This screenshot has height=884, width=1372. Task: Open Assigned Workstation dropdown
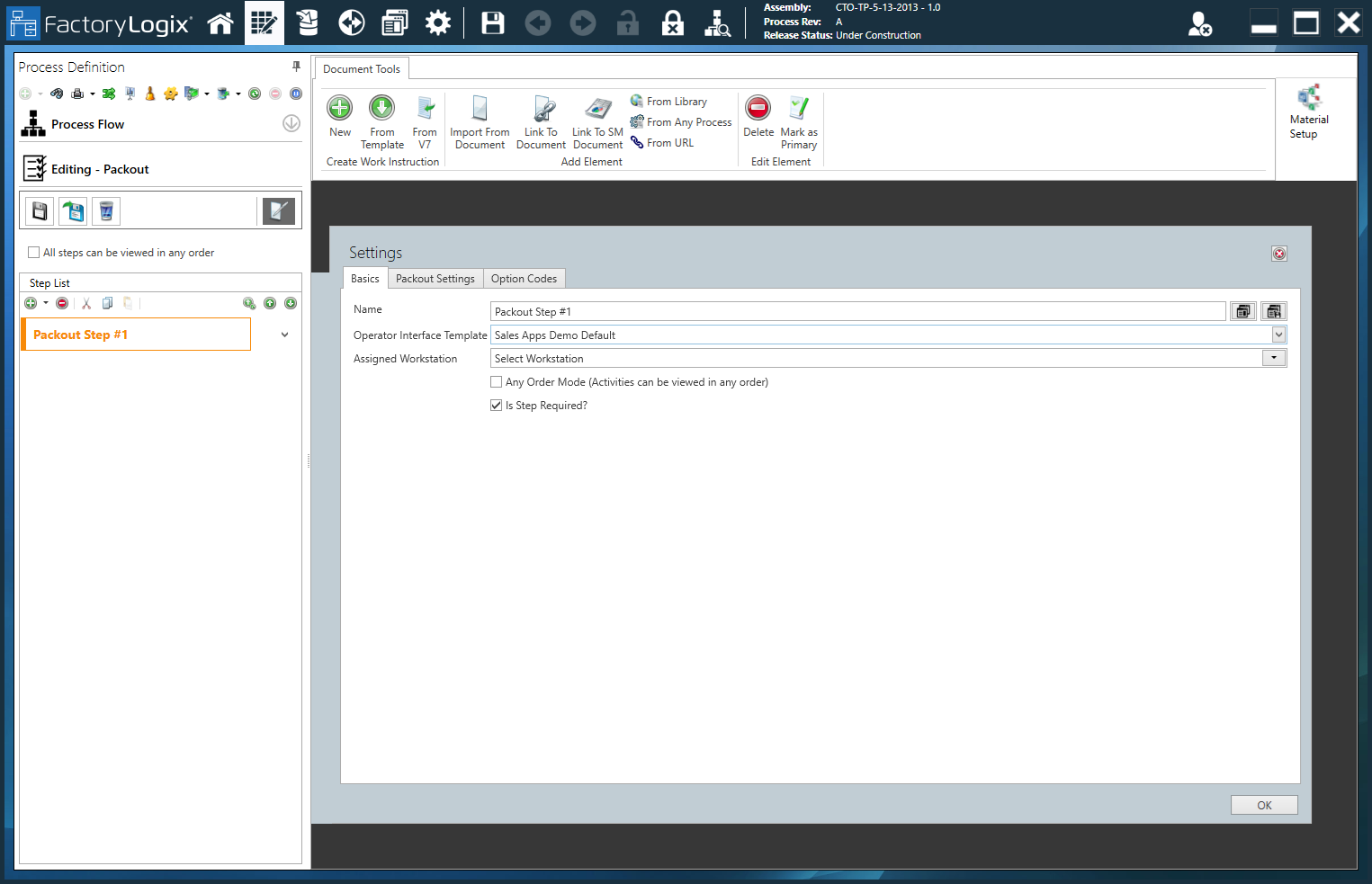(1274, 358)
